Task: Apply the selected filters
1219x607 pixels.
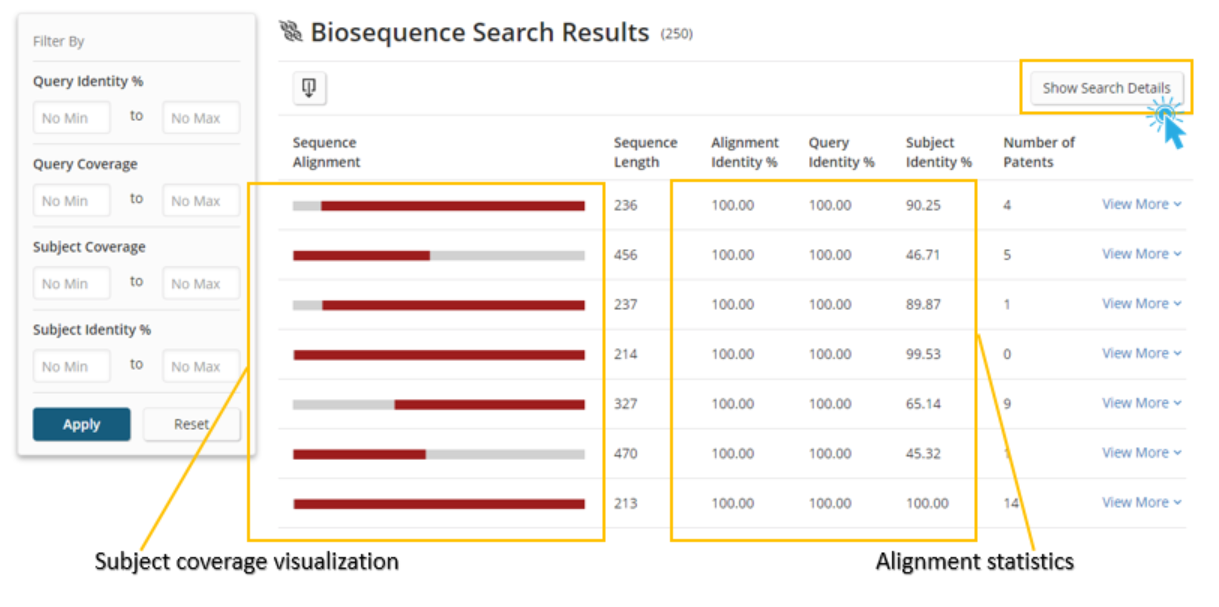Action: point(81,424)
